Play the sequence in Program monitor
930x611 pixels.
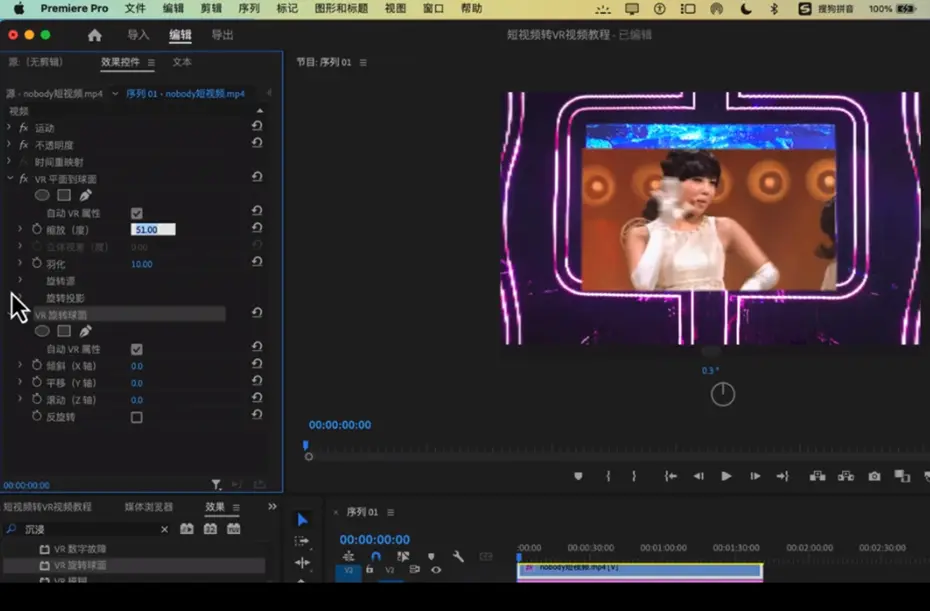(x=726, y=476)
